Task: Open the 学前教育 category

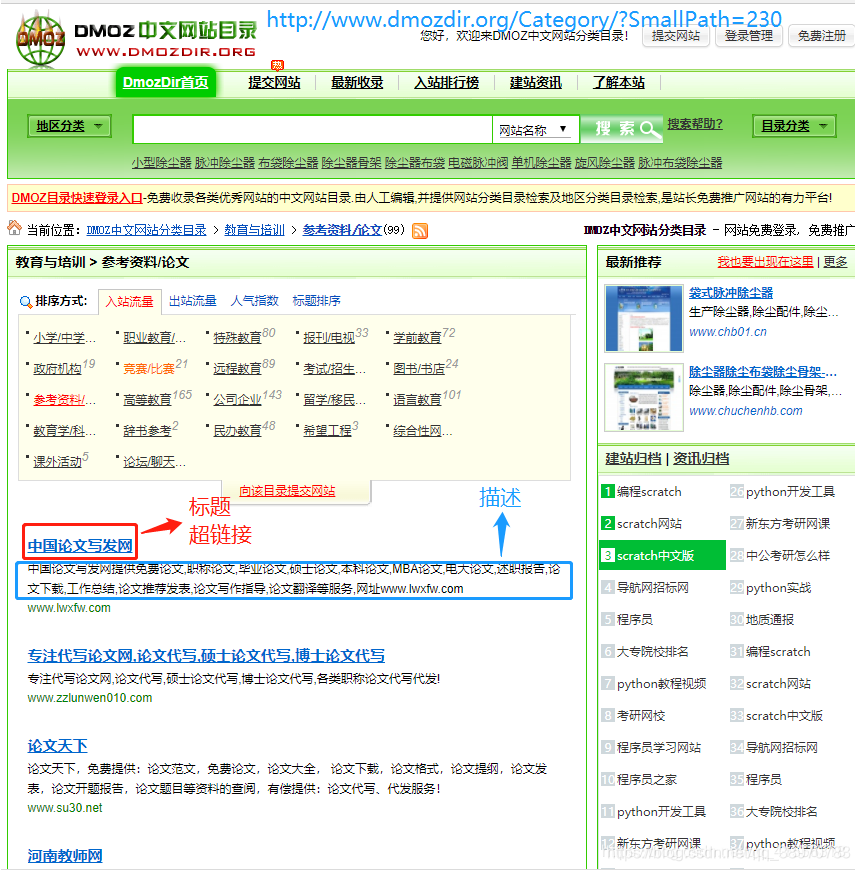Action: tap(417, 338)
